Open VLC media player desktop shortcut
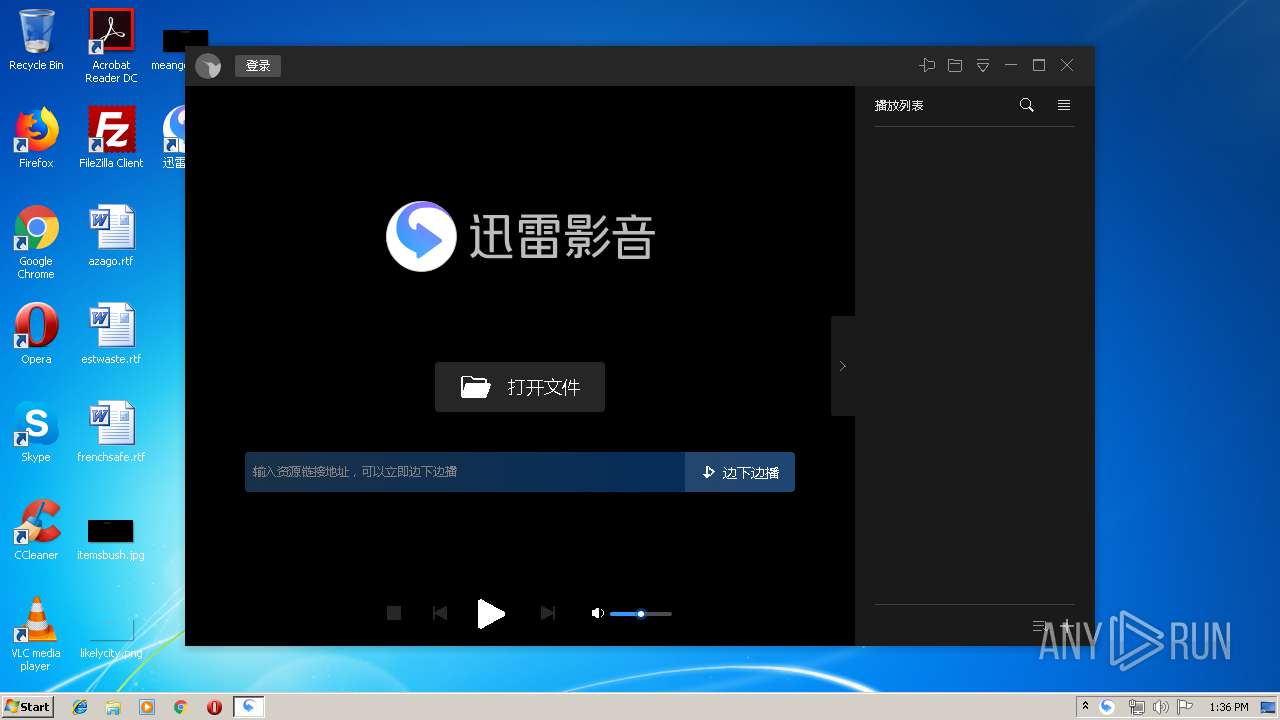The height and width of the screenshot is (720, 1280). pos(36,635)
